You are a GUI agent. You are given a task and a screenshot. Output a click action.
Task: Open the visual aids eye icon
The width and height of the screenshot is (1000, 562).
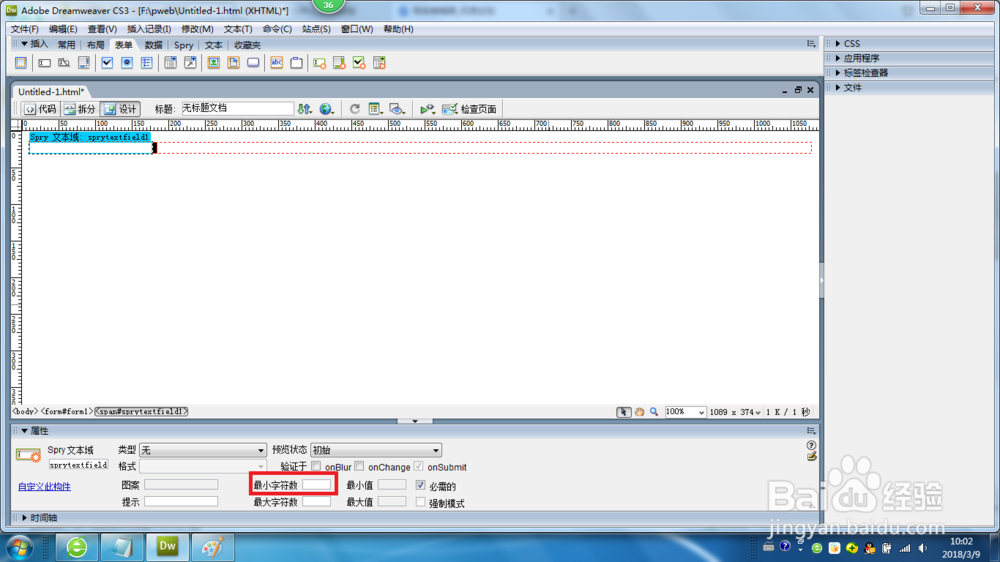click(397, 109)
